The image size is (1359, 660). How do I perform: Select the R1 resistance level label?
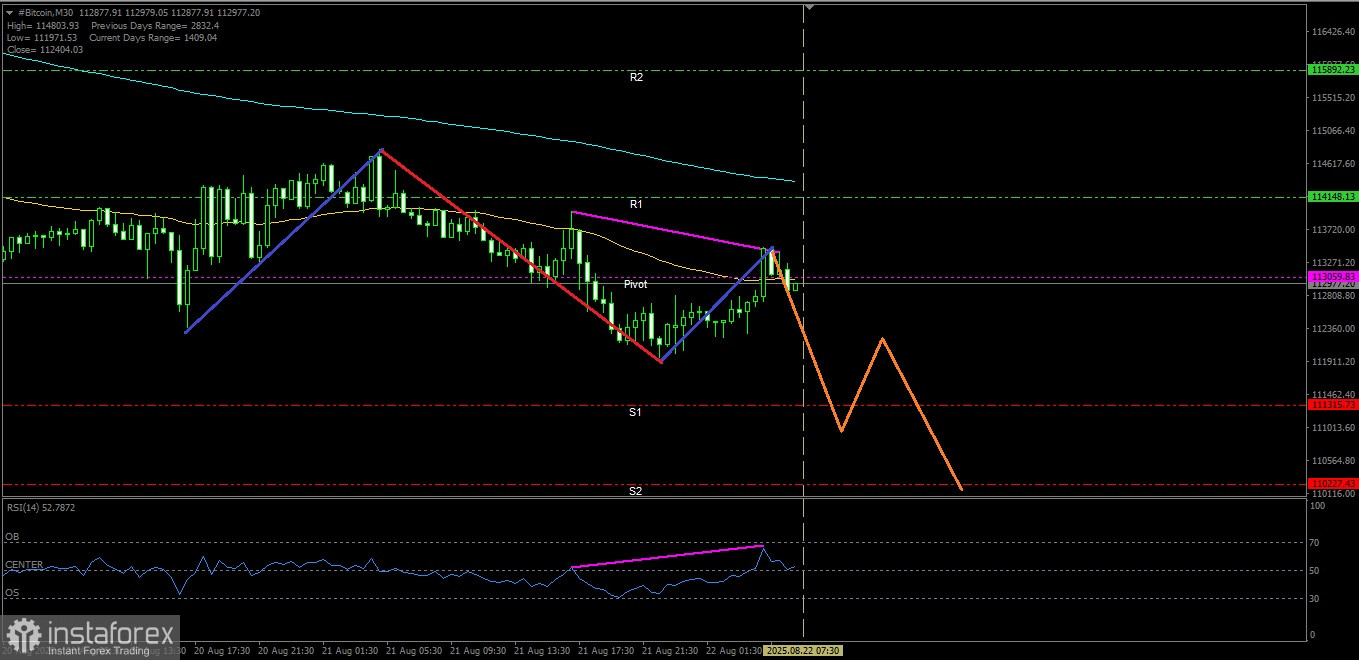coord(636,204)
